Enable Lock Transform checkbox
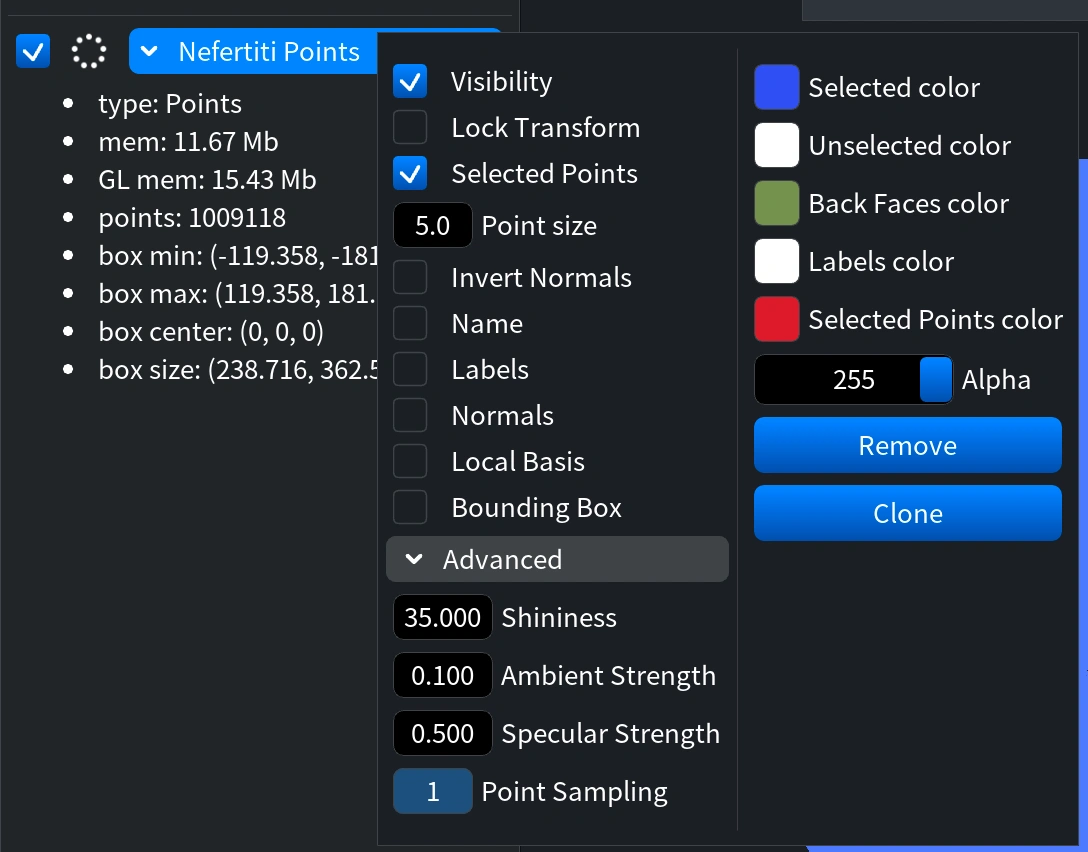Screen dimensions: 1088x852 [x=410, y=128]
